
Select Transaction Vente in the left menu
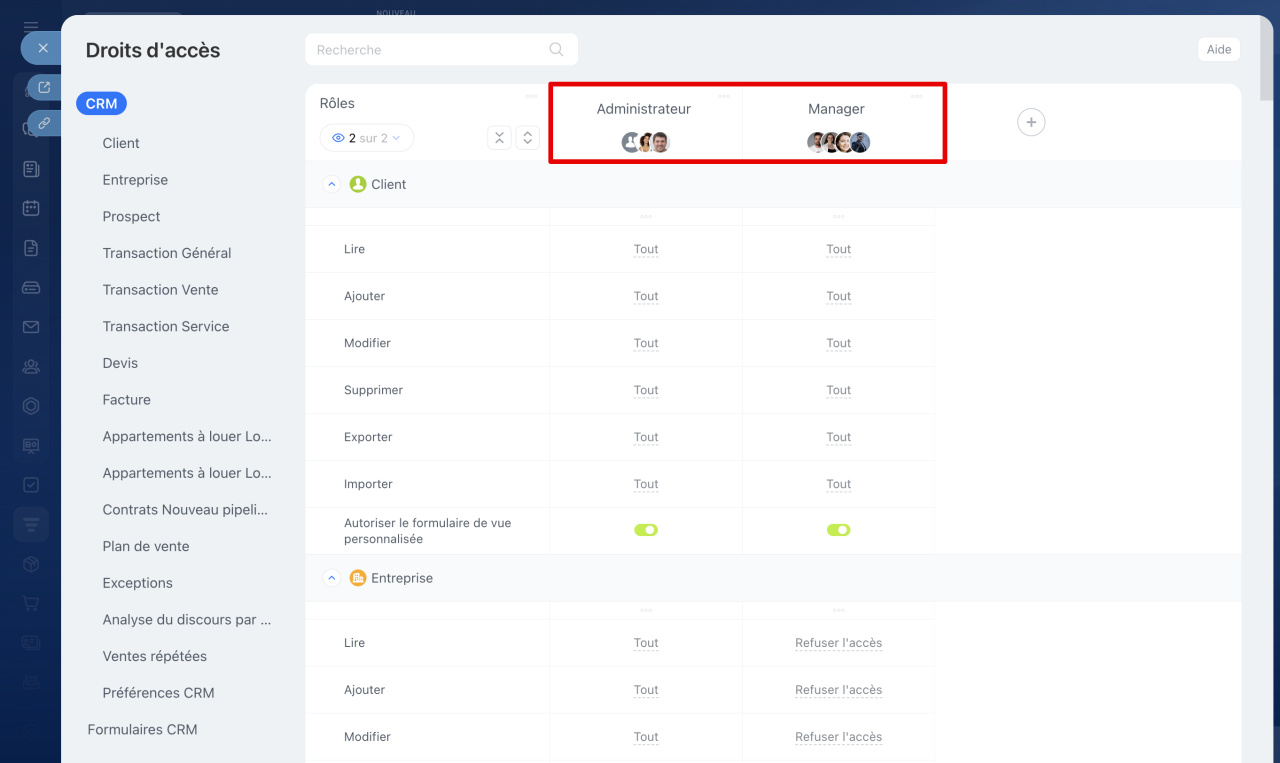click(x=160, y=290)
